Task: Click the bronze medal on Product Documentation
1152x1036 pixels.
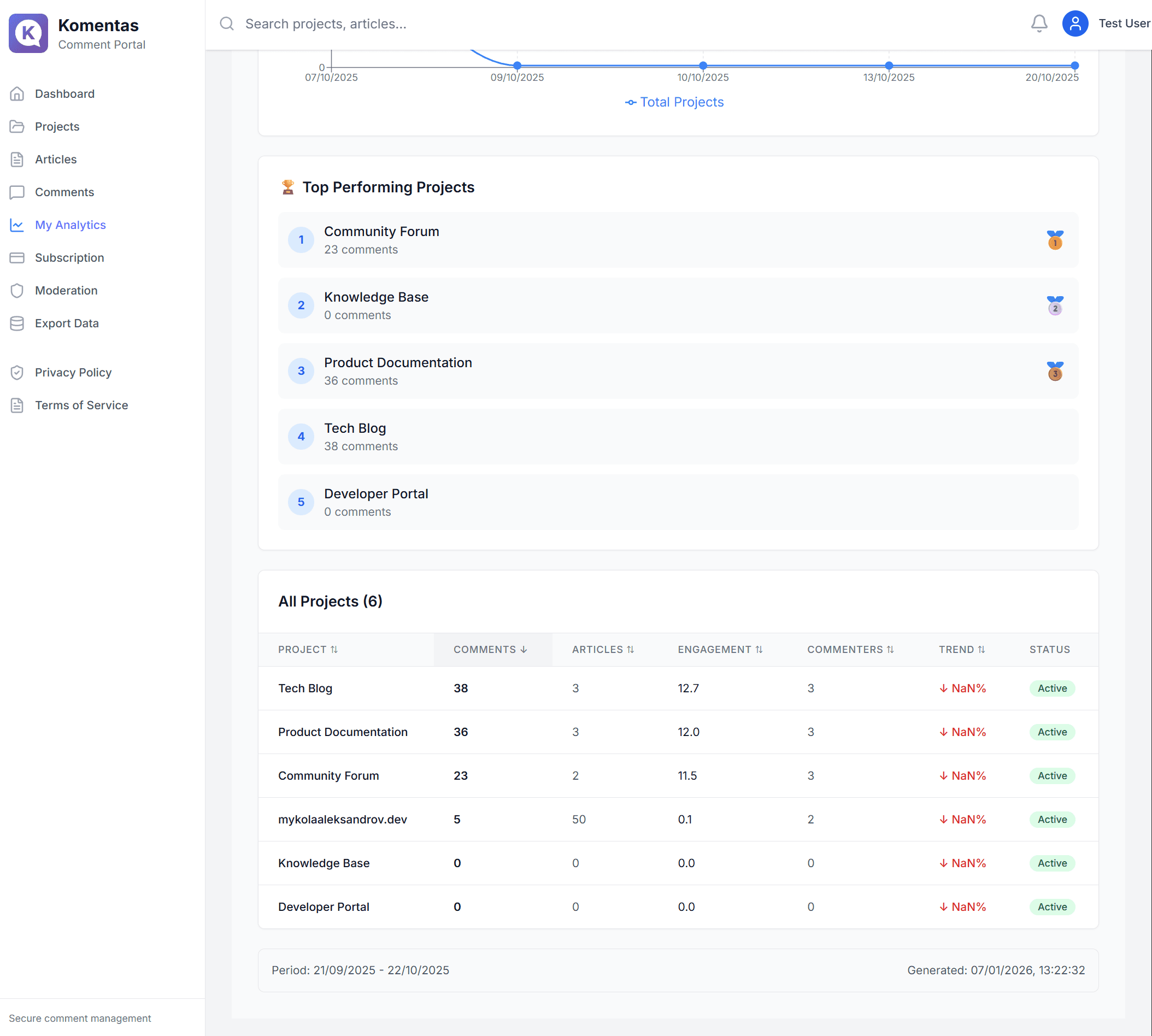Action: [1055, 371]
